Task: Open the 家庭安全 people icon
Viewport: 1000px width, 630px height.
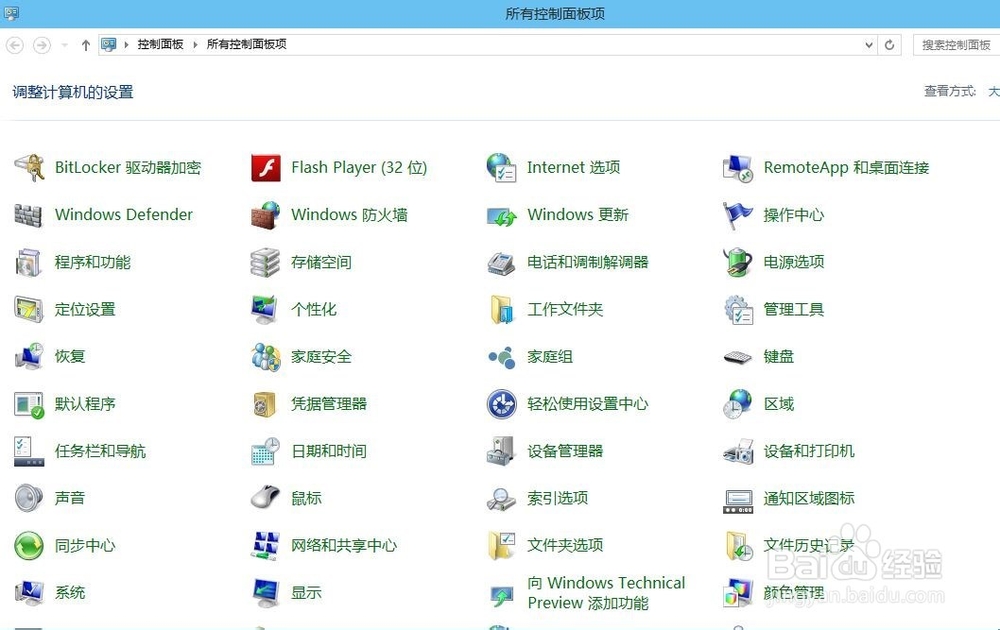Action: (x=266, y=357)
